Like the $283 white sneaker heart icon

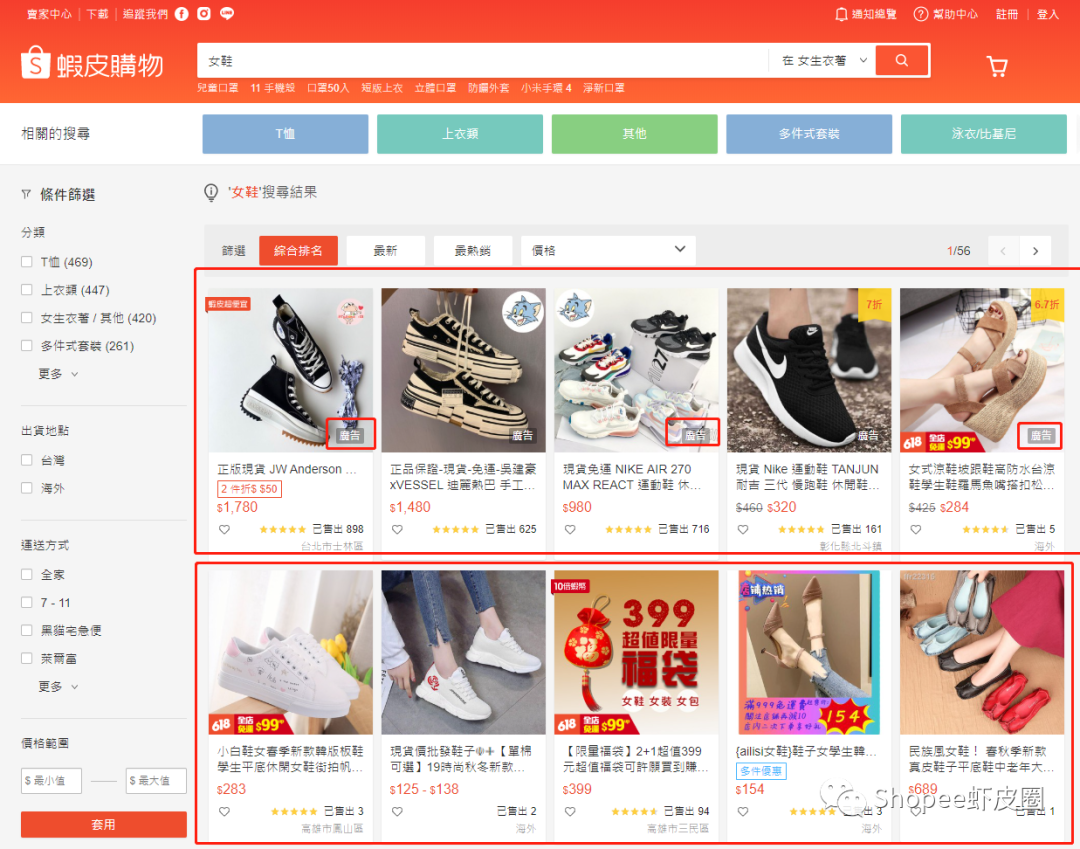click(x=225, y=812)
